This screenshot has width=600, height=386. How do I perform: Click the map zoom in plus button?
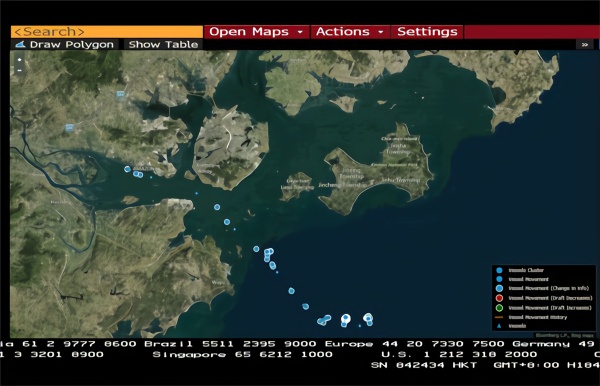pyautogui.click(x=20, y=60)
